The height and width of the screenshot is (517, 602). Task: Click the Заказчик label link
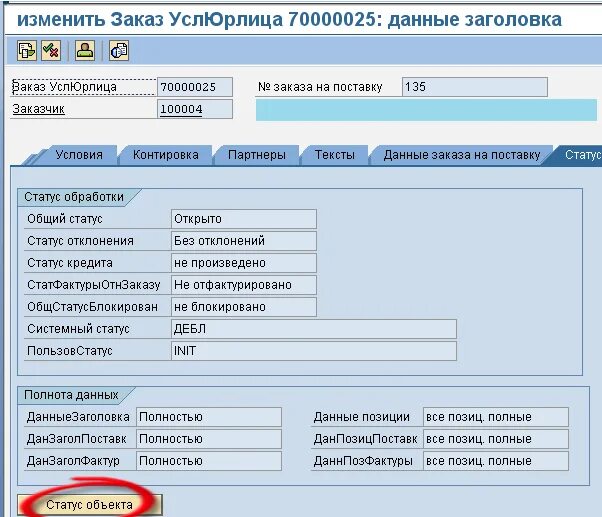point(38,109)
